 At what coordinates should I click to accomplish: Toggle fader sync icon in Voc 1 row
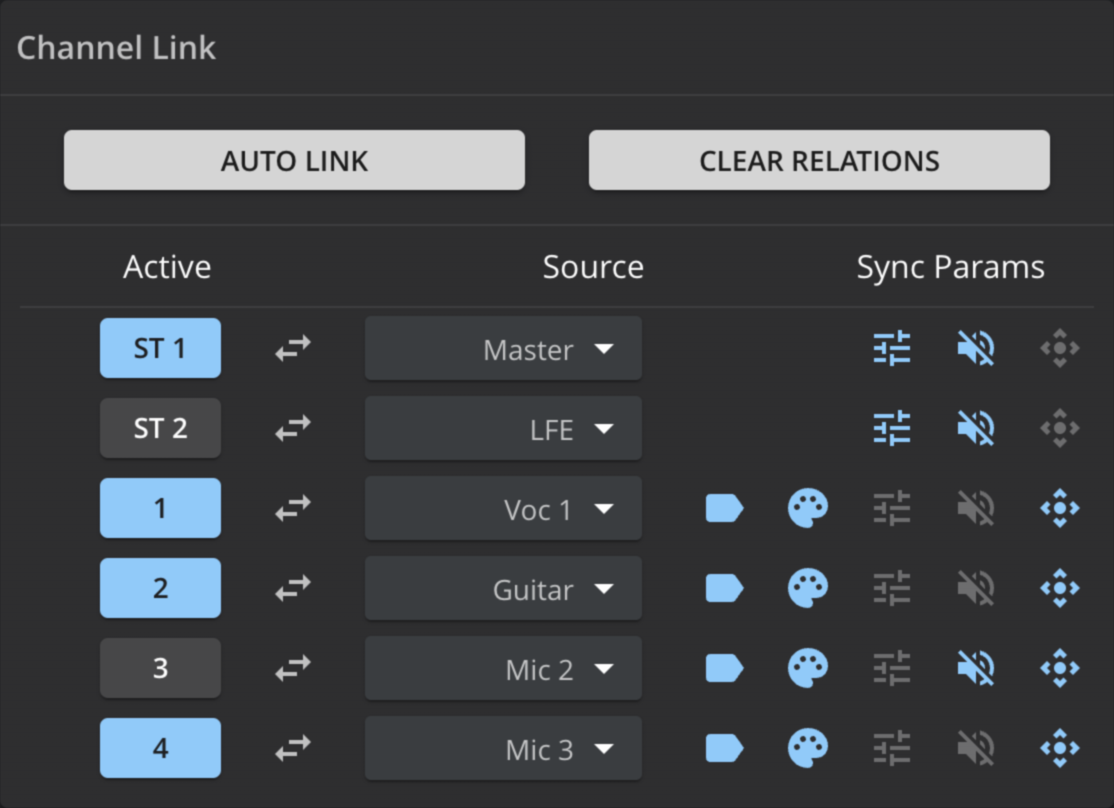coord(891,508)
